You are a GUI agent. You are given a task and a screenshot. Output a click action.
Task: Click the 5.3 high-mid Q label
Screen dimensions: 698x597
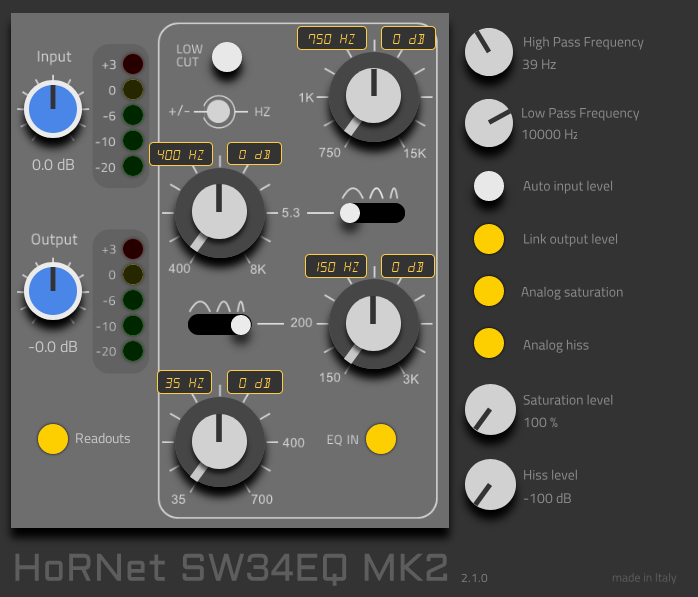[290, 213]
